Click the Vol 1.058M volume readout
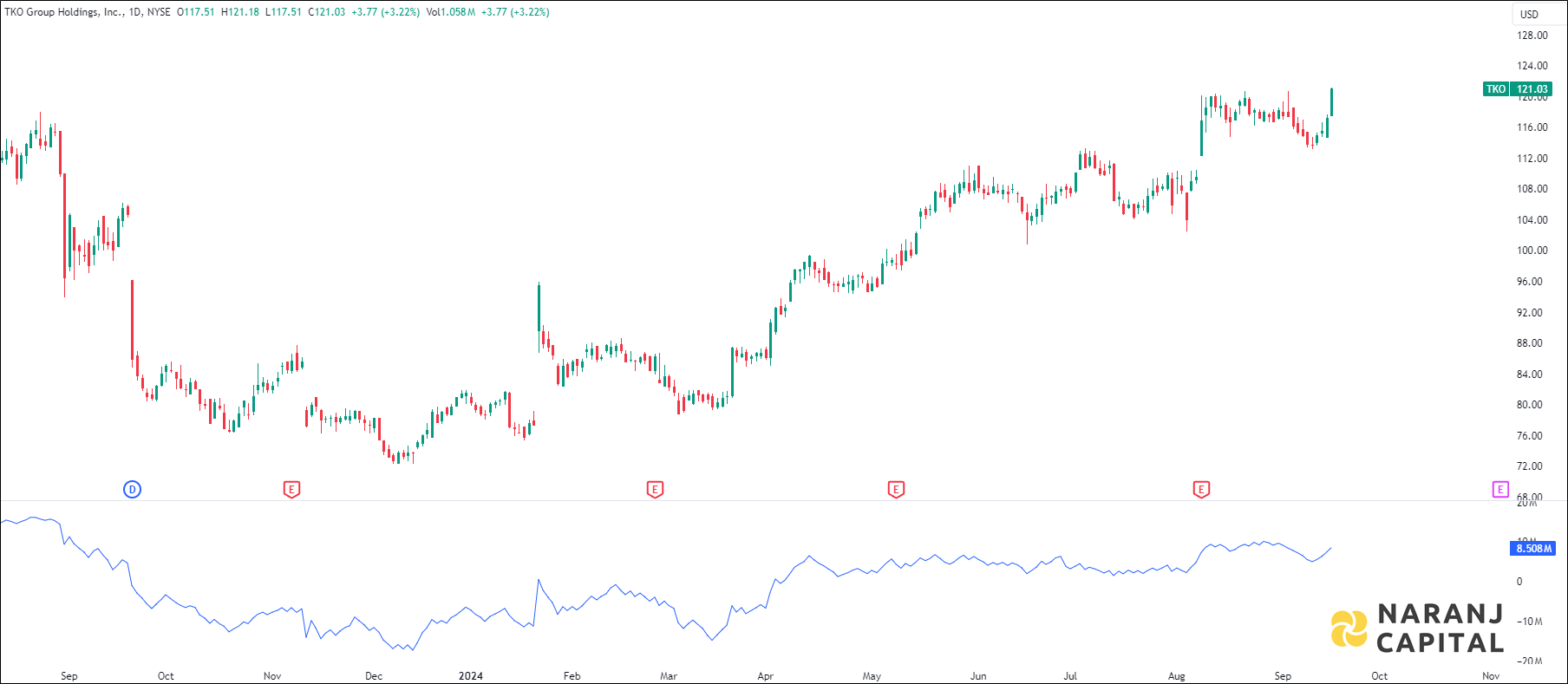Screen dimensions: 1568x684 pyautogui.click(x=450, y=12)
